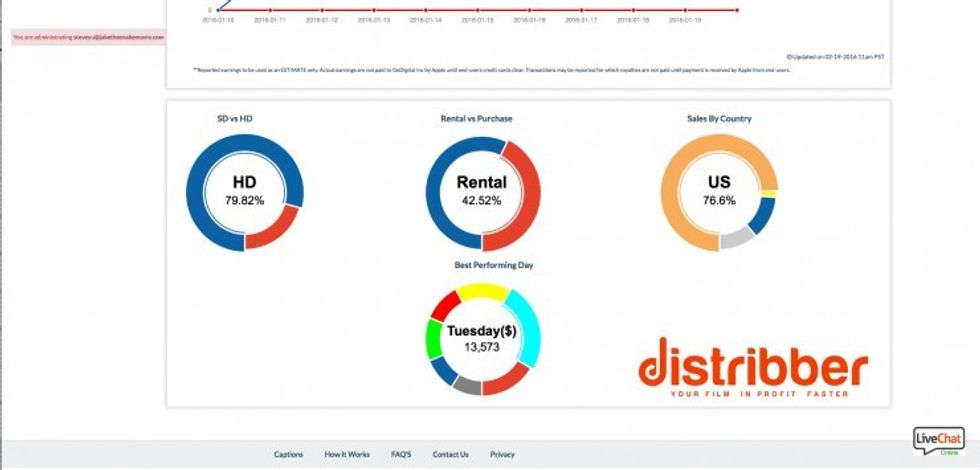
Task: Open the LiveChat widget
Action: click(x=939, y=441)
